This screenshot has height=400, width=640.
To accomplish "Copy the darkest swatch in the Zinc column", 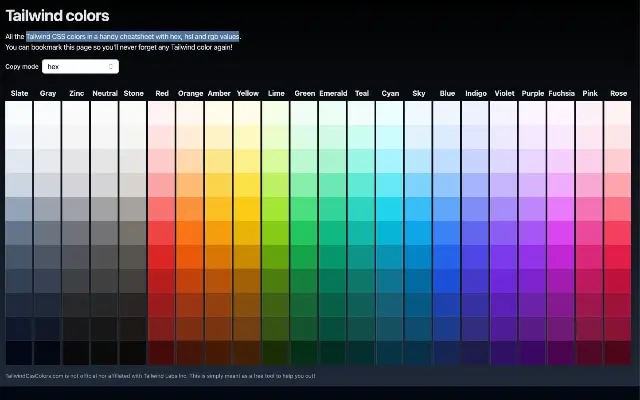I will coord(76,353).
